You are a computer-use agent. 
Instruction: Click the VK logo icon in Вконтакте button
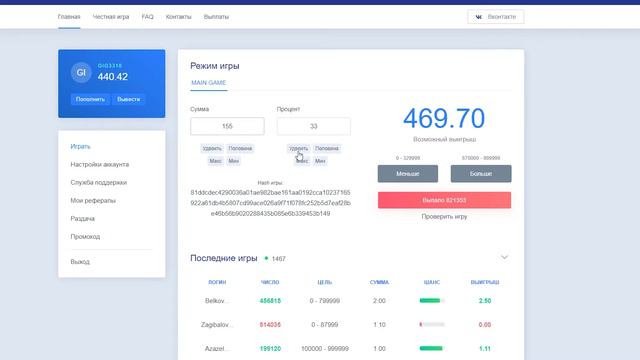click(x=479, y=17)
